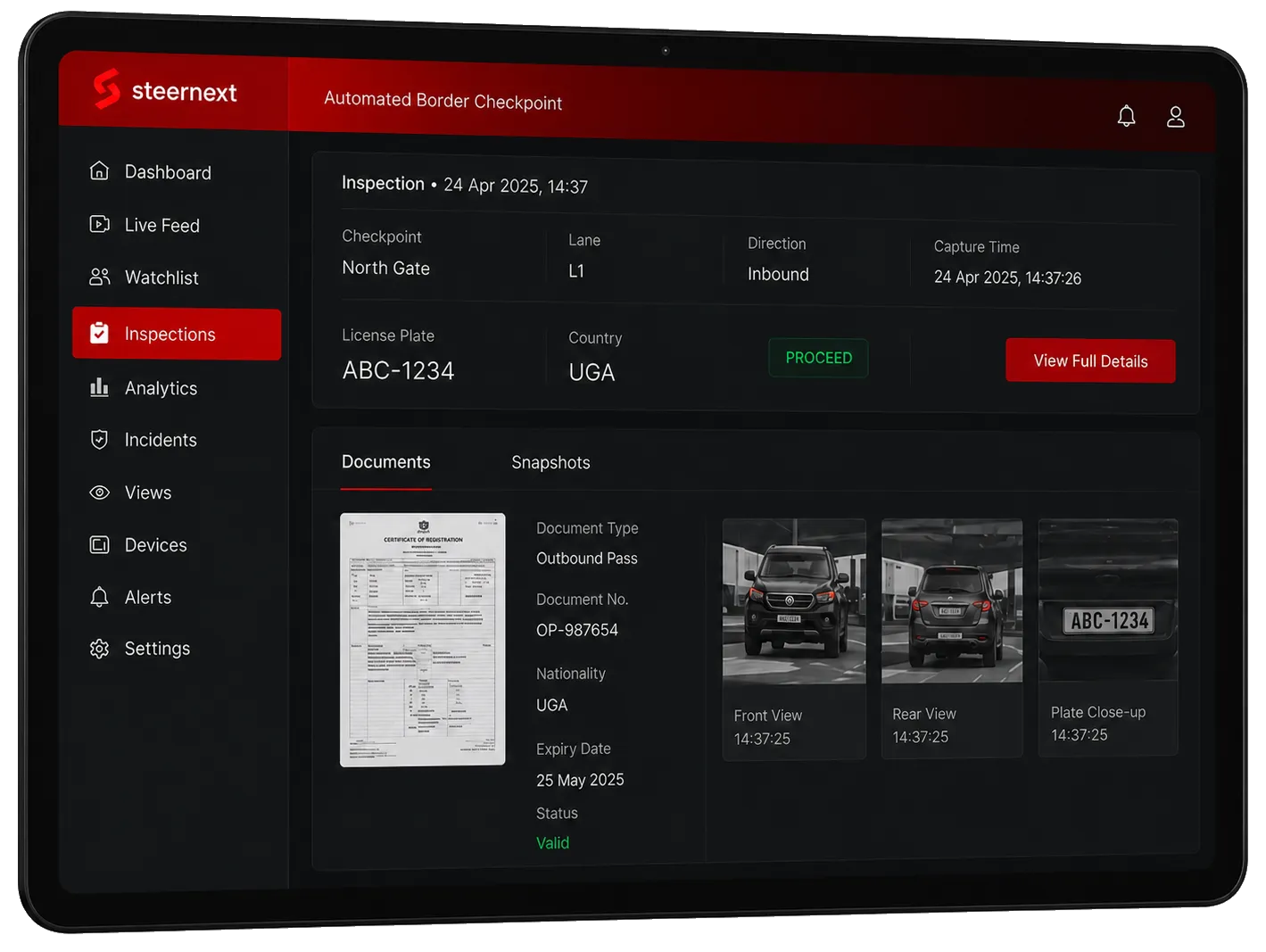
Task: Click the PROCEED status badge
Action: click(x=818, y=358)
